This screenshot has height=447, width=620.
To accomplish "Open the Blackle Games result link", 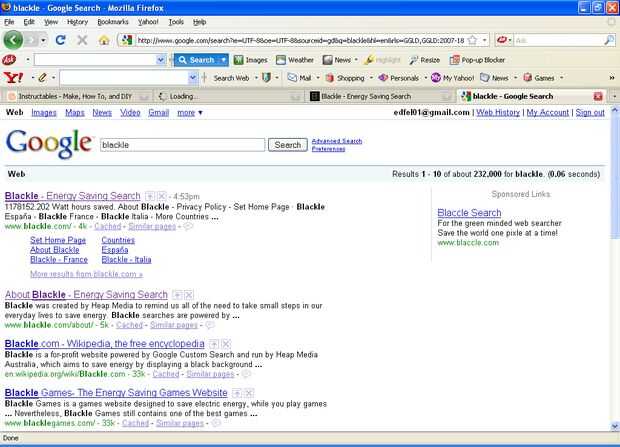I will 116,393.
